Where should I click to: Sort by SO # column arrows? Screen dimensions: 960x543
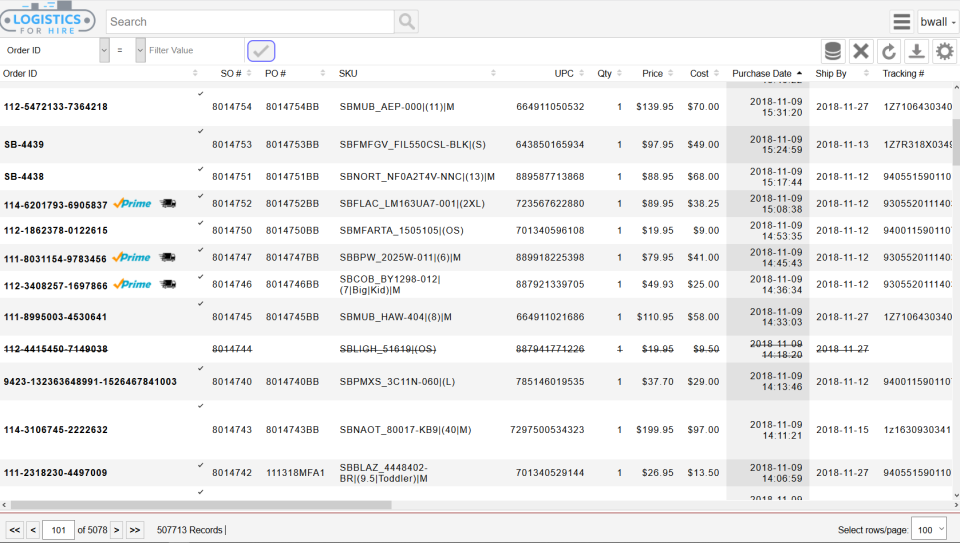pos(249,73)
